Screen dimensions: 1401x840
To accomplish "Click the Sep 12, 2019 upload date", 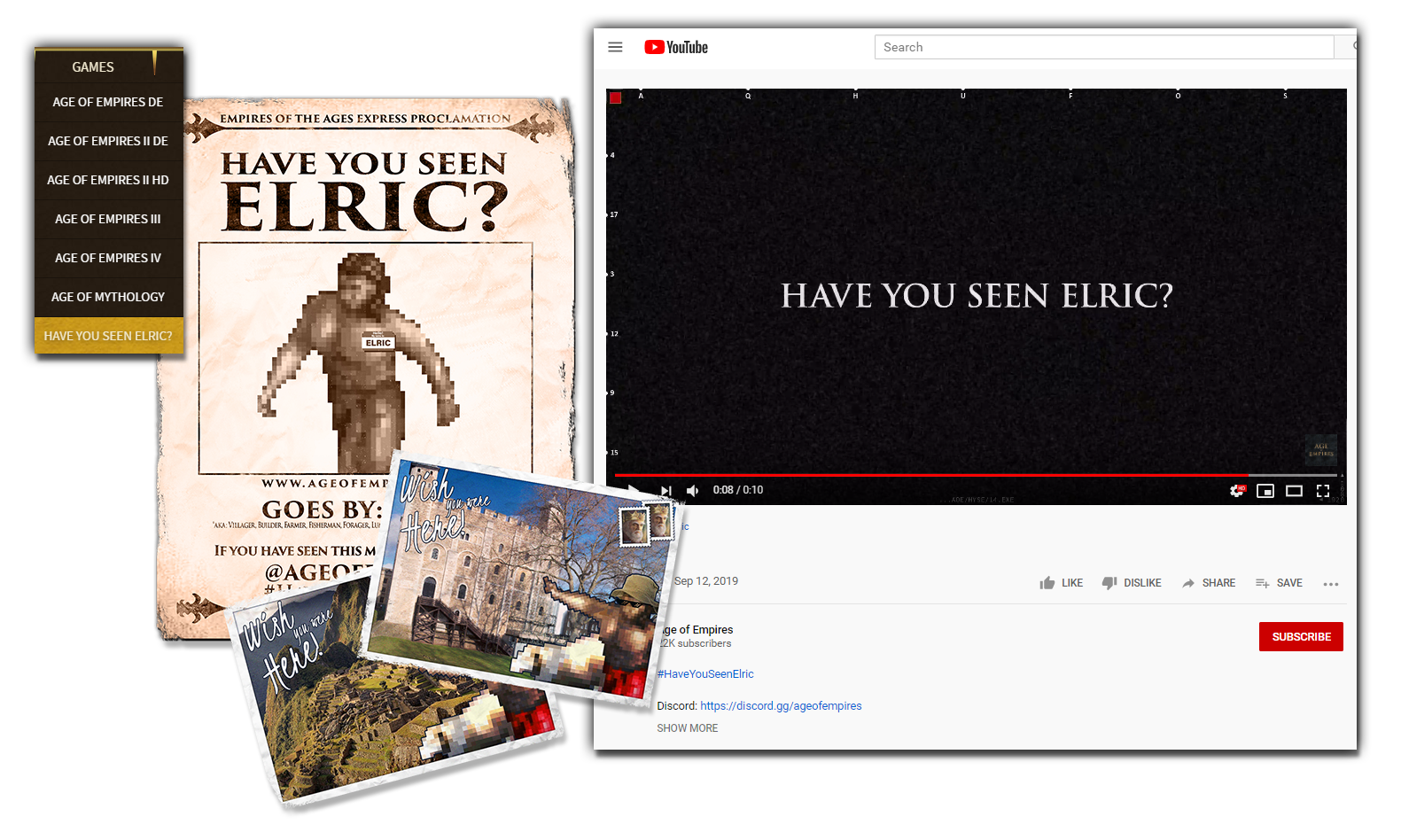I will click(x=706, y=581).
